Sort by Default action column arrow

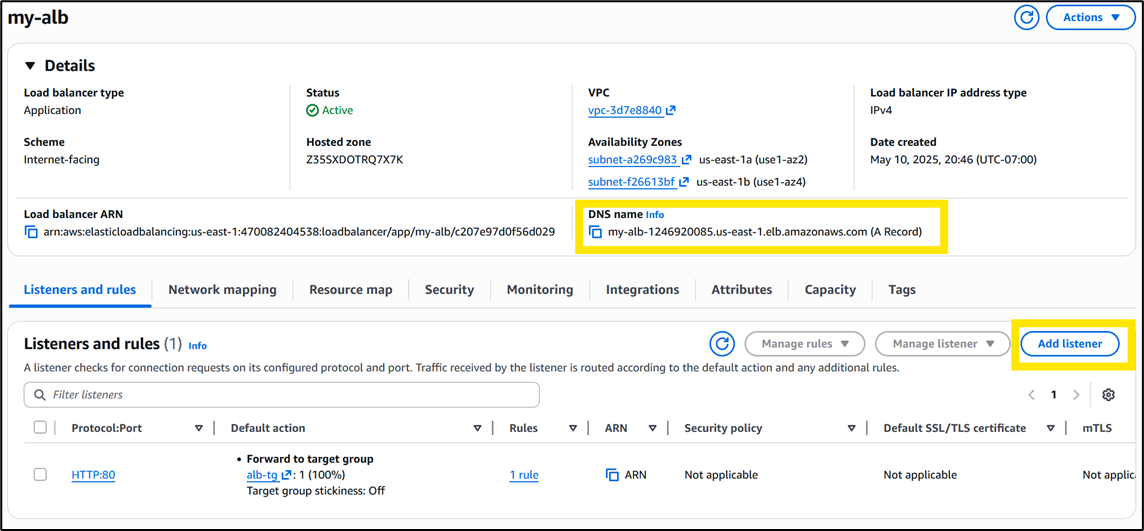point(478,429)
